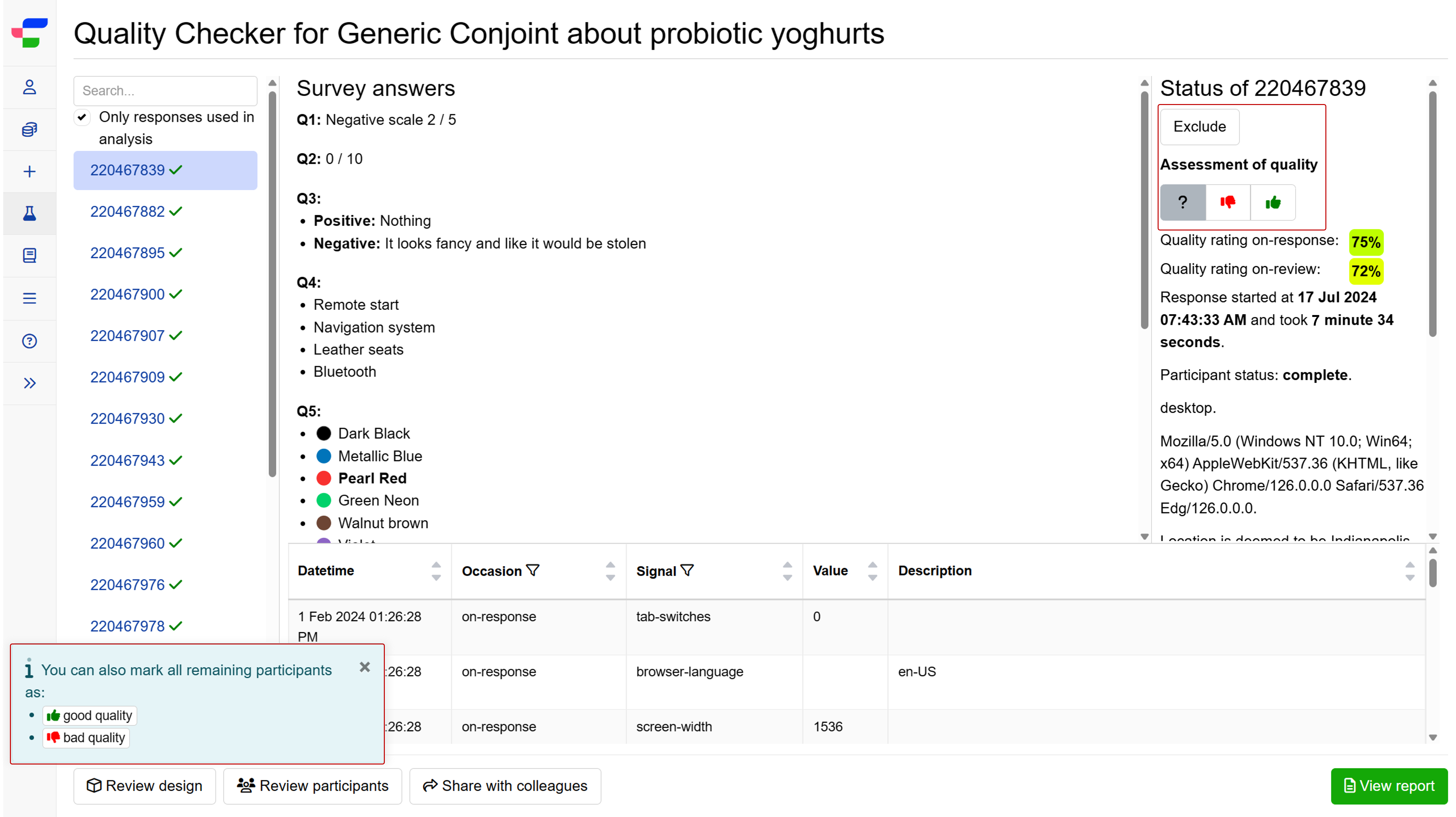This screenshot has height=817, width=1456.
Task: Click the Pearl Red color swatch
Action: click(x=324, y=478)
